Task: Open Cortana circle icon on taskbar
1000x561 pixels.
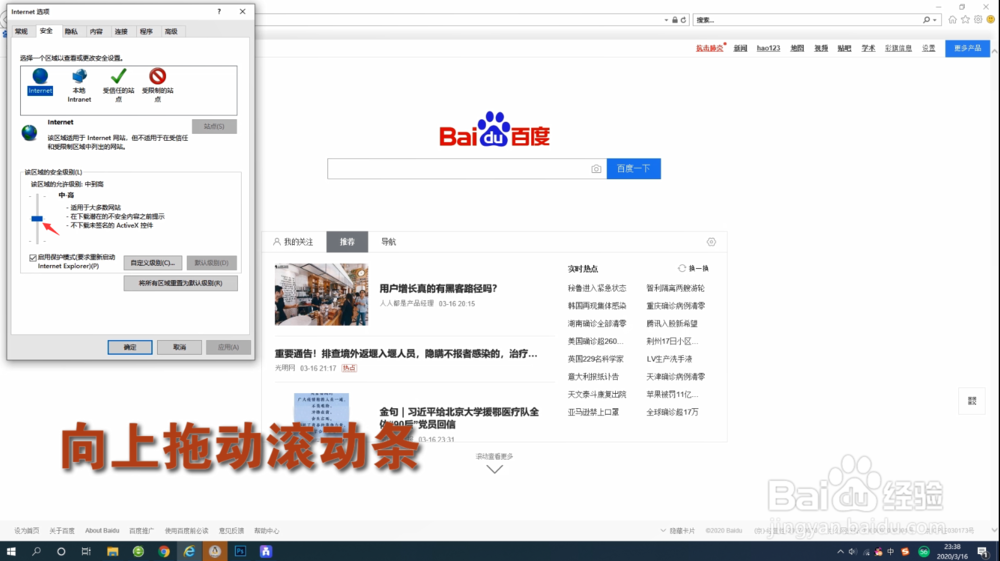Action: [x=61, y=551]
